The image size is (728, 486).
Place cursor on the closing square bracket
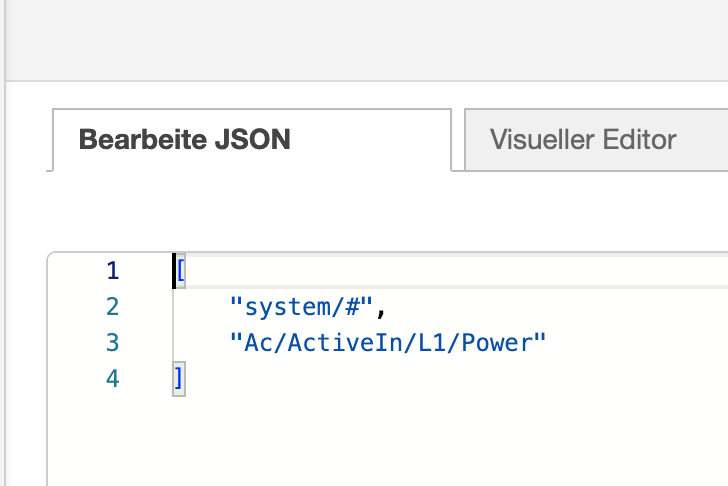point(179,378)
